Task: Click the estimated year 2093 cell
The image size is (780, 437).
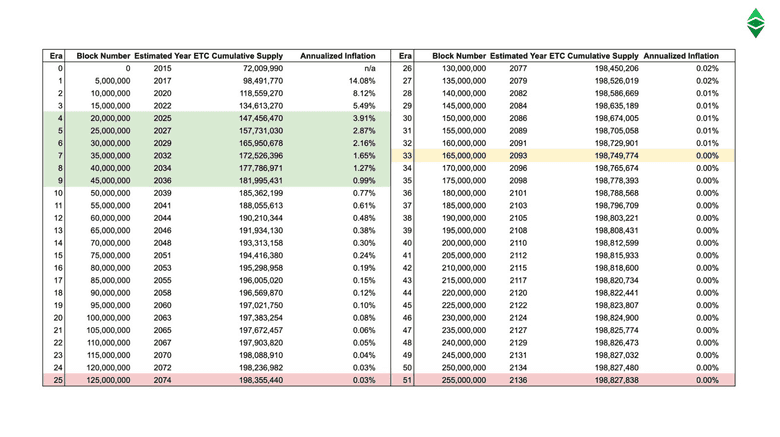Action: (x=518, y=156)
